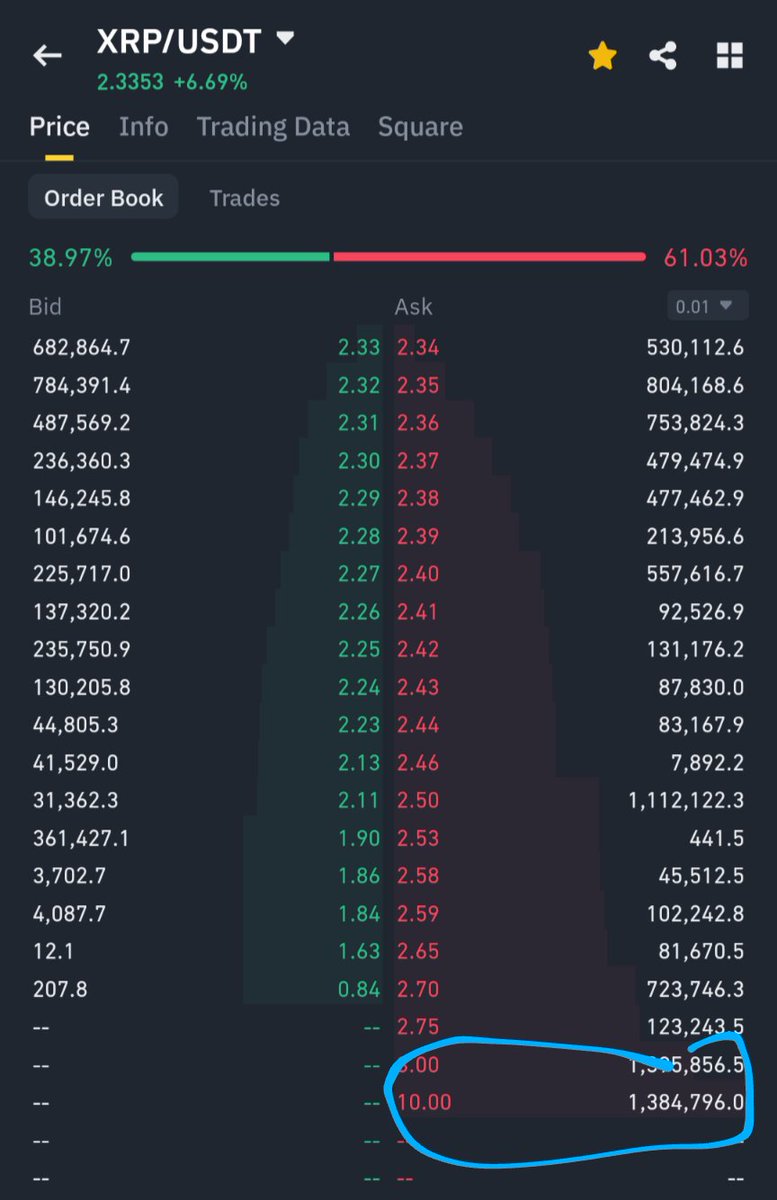Click ask amount 723,746.3

[x=696, y=989]
